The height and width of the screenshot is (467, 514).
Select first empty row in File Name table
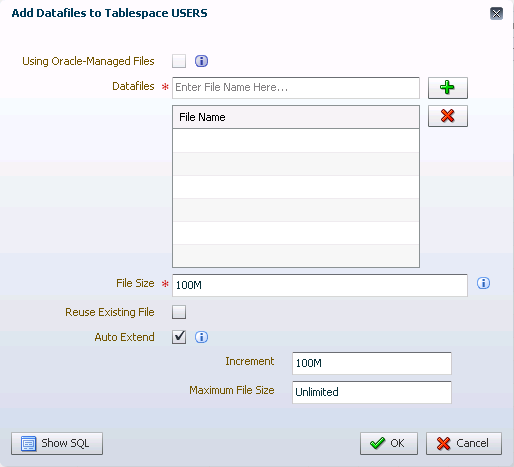coord(296,141)
